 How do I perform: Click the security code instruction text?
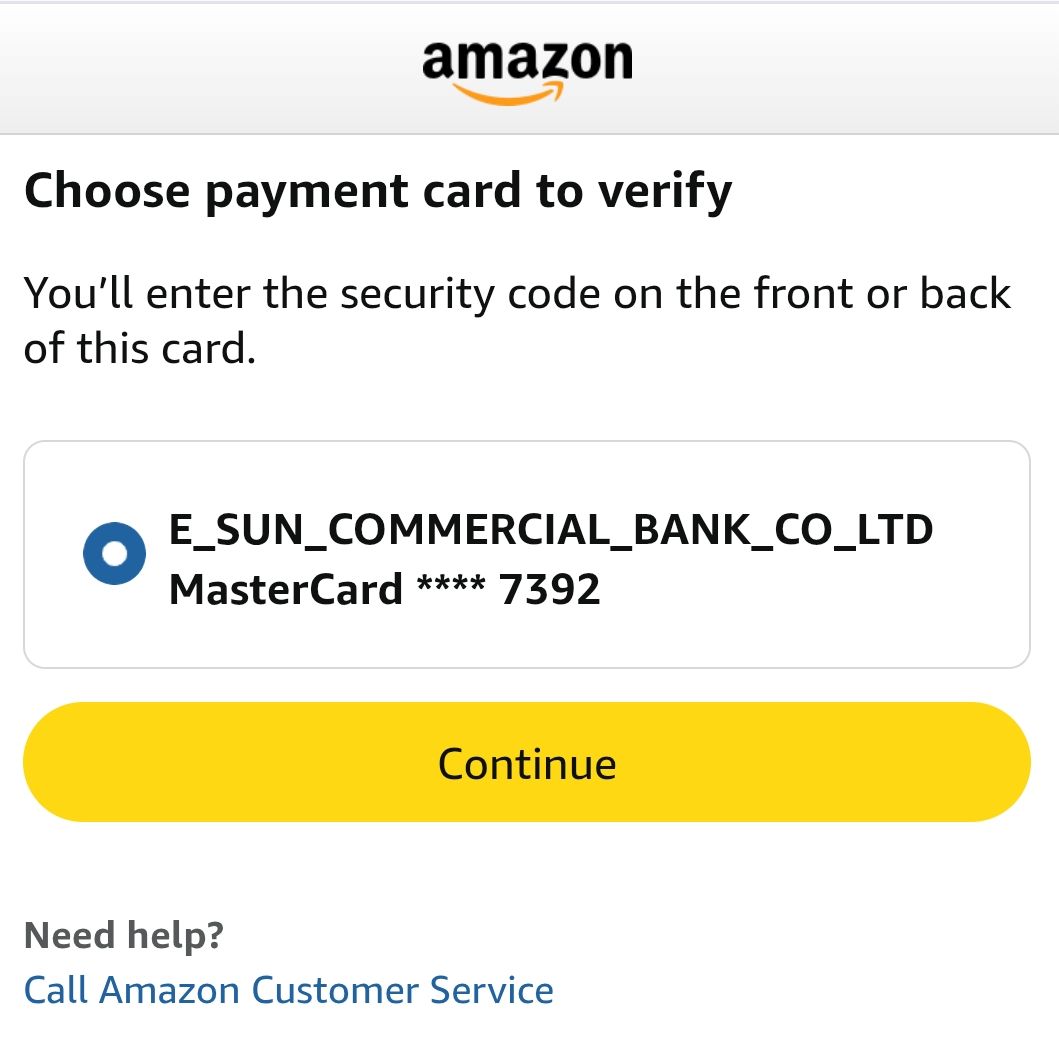(517, 295)
